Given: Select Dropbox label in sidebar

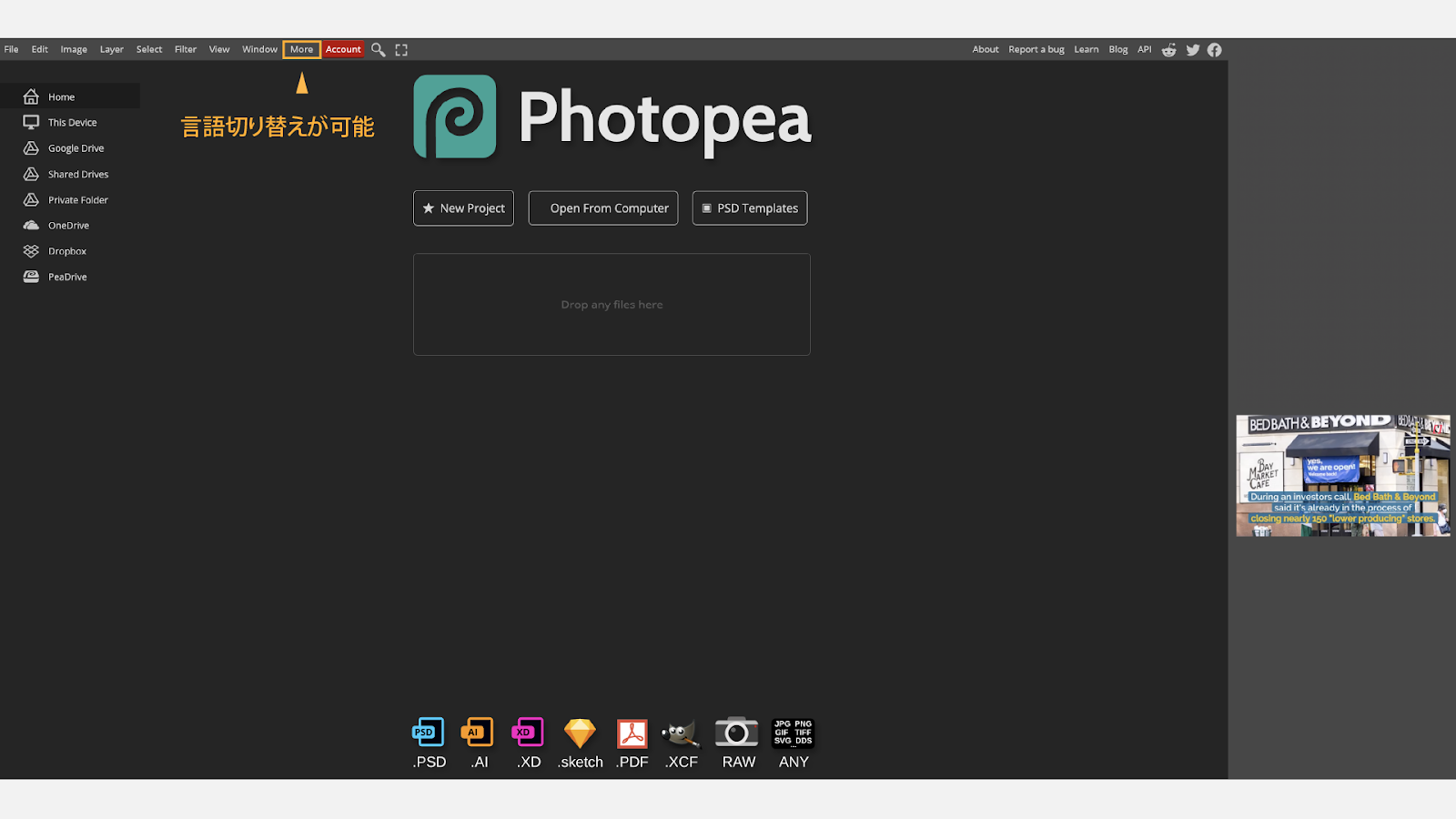Looking at the screenshot, I should pos(67,252).
